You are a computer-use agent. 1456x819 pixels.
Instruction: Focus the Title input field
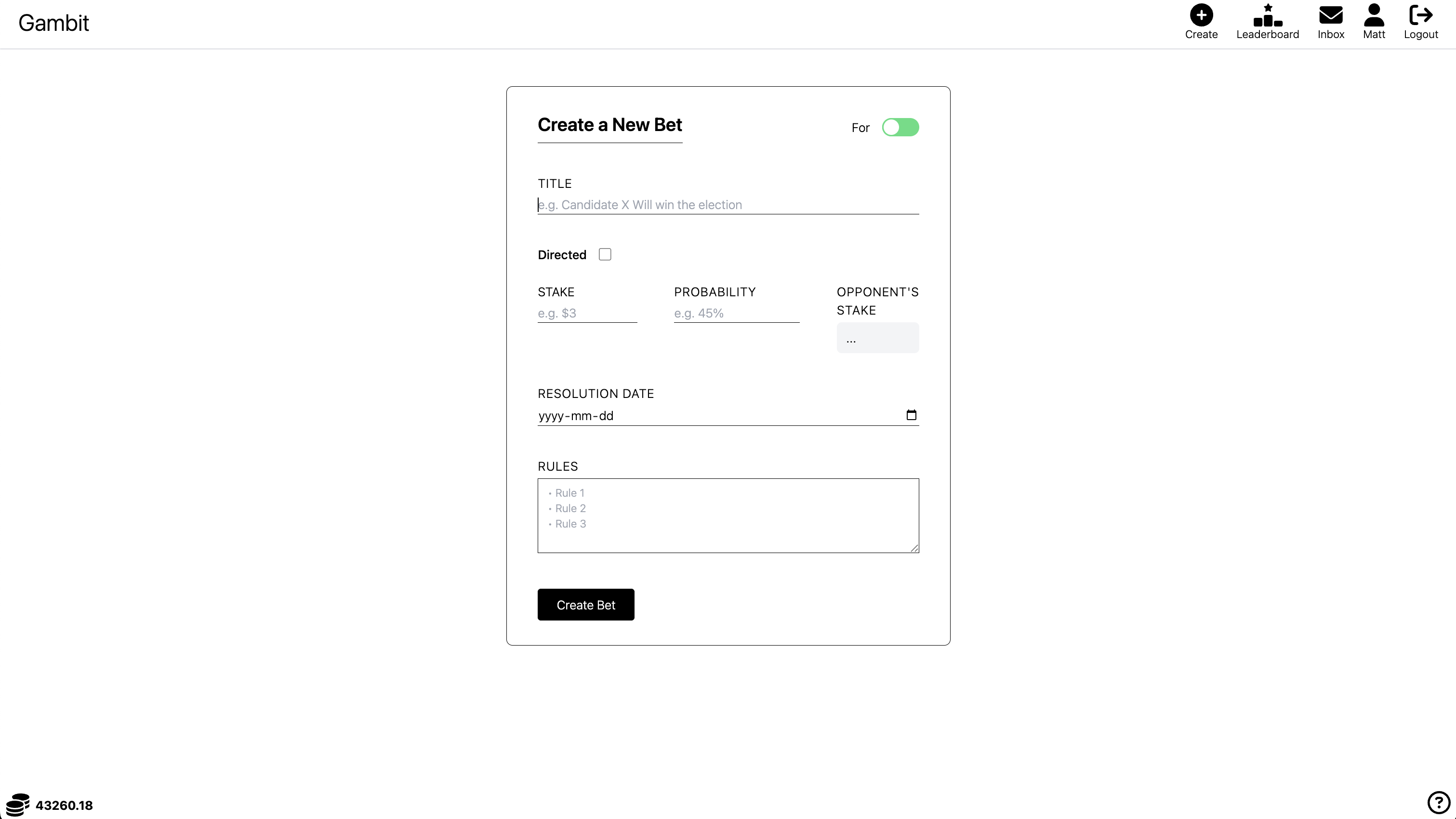tap(728, 205)
